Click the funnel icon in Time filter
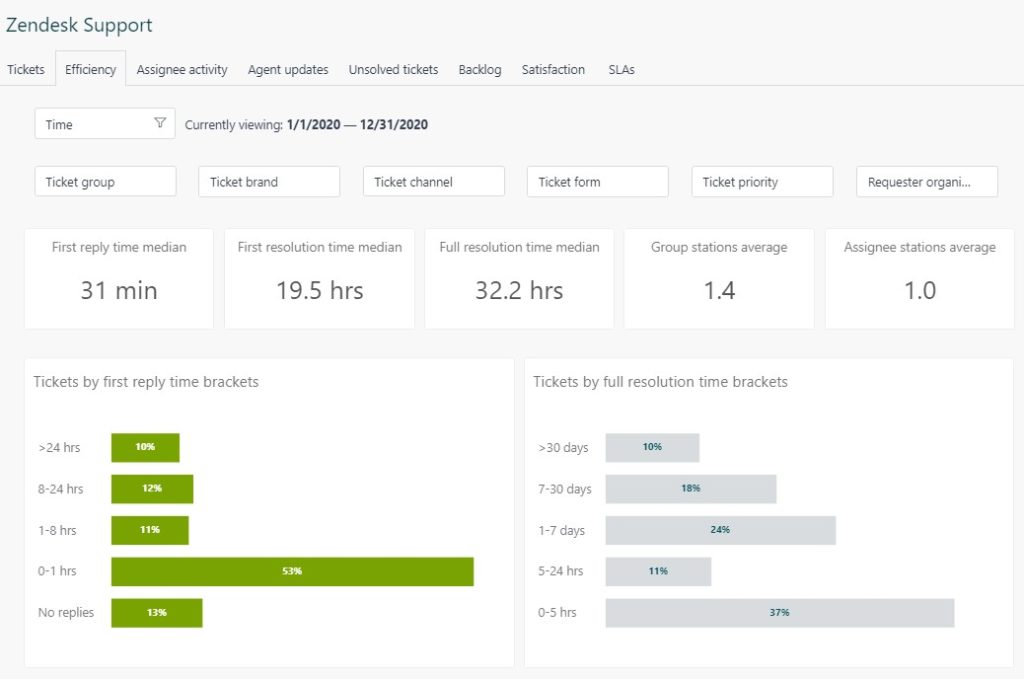The width and height of the screenshot is (1024, 679). 160,123
